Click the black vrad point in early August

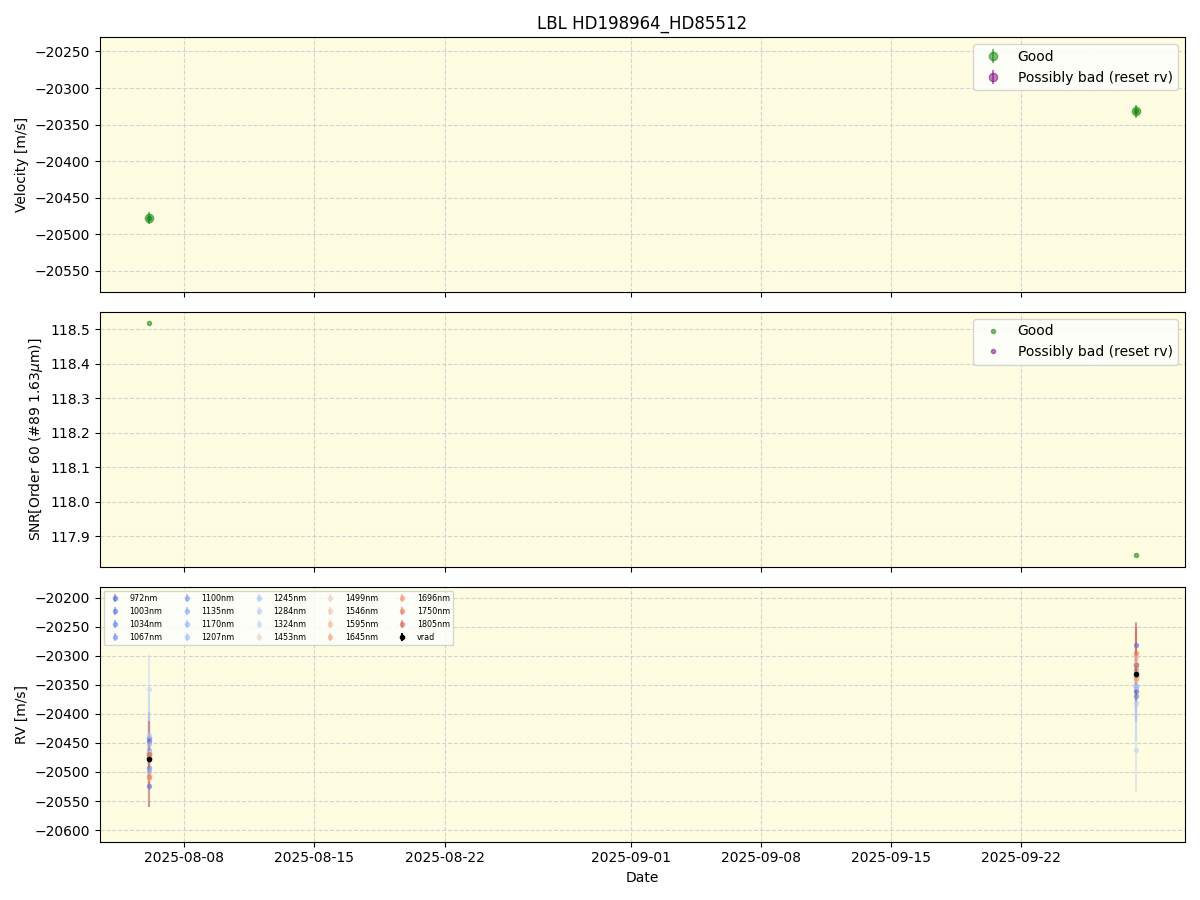[x=149, y=759]
